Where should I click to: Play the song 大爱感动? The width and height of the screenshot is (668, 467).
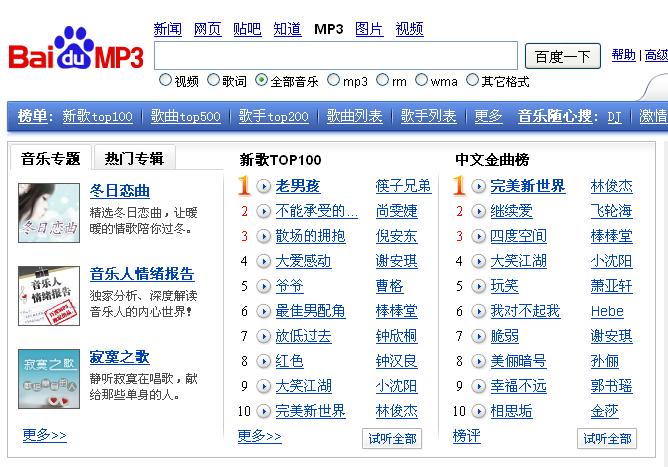tap(264, 261)
